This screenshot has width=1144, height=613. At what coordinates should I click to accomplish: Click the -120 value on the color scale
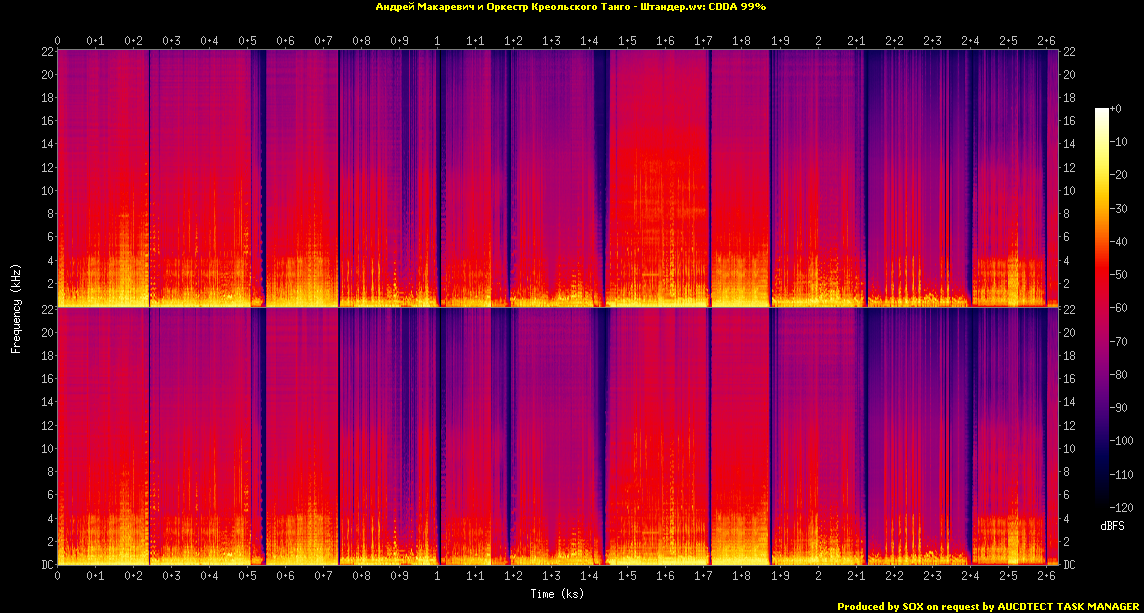1123,507
